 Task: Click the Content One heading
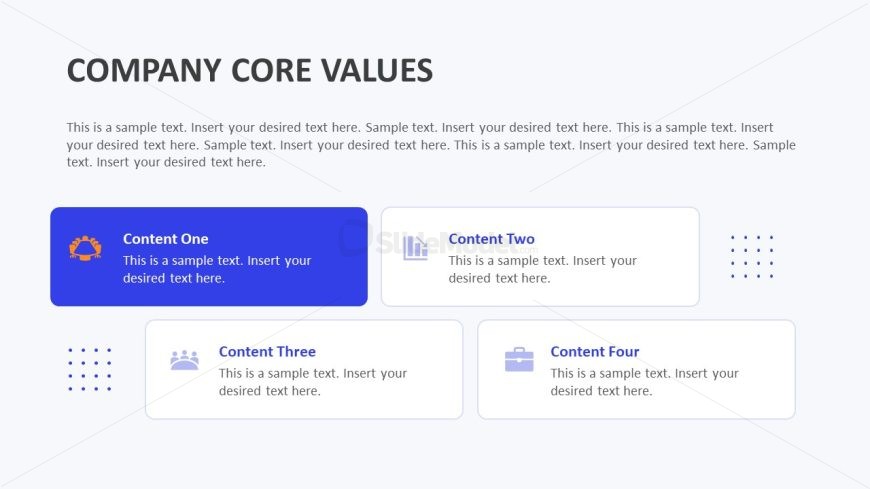(x=165, y=239)
